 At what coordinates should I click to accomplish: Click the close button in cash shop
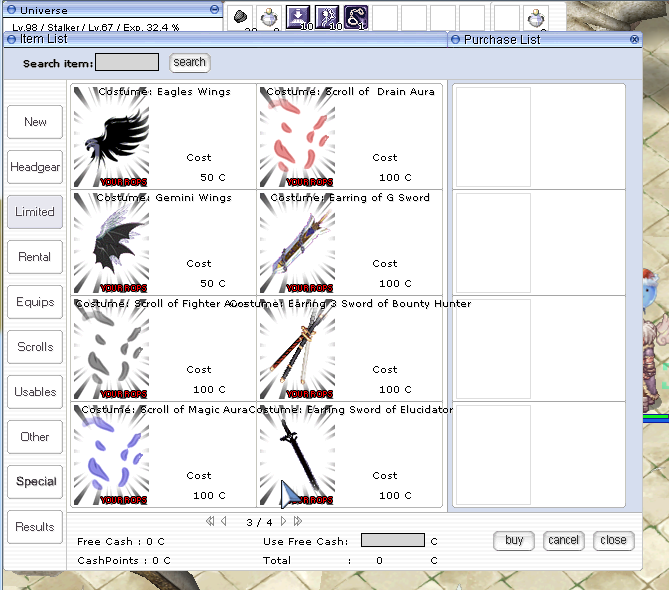pyautogui.click(x=614, y=541)
